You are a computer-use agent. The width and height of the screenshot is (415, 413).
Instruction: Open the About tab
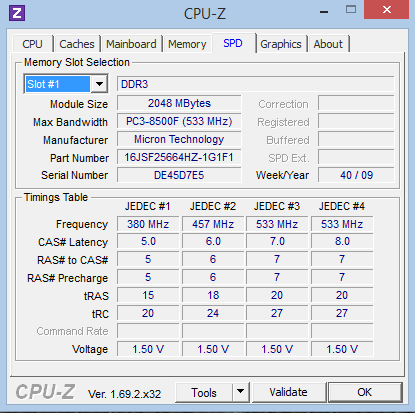(x=328, y=44)
